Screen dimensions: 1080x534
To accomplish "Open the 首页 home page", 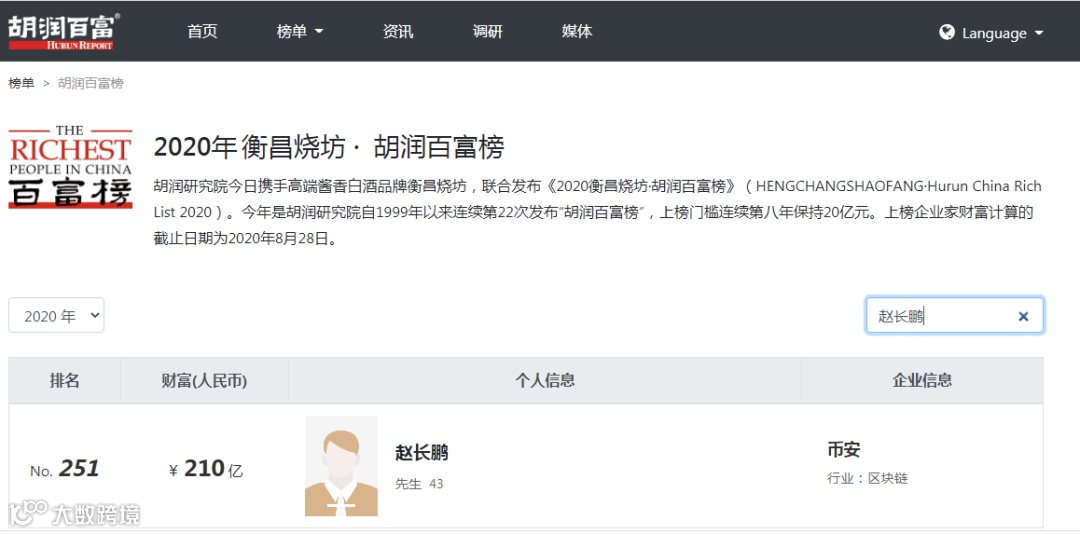I will click(202, 32).
